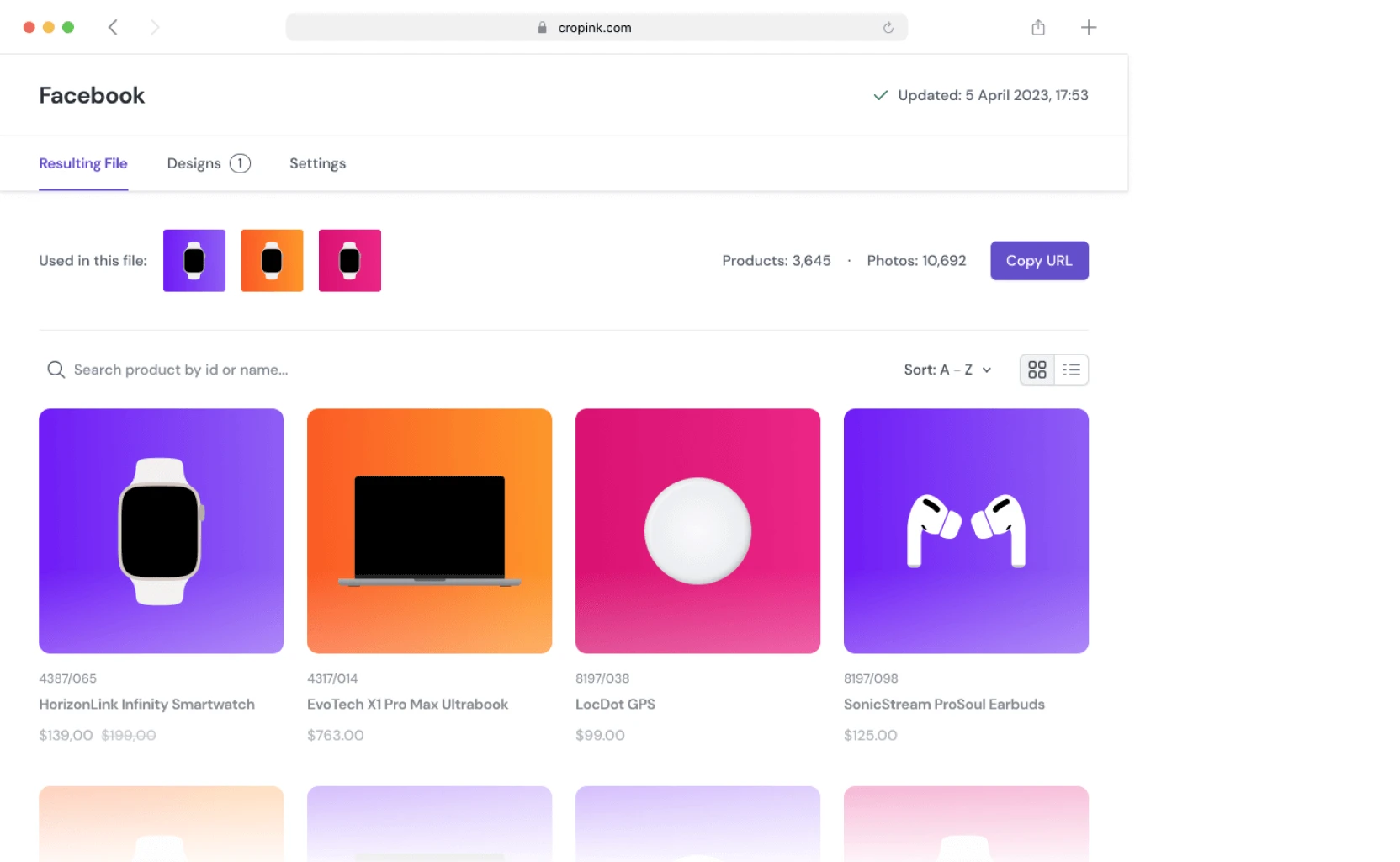1400x862 pixels.
Task: Click the update checkmark icon
Action: point(879,95)
